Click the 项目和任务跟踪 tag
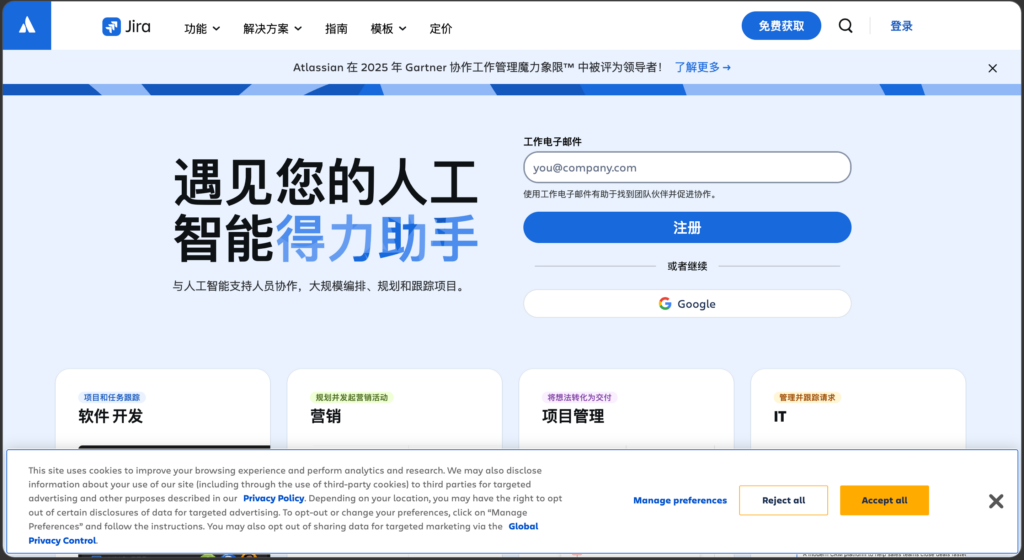The height and width of the screenshot is (560, 1024). [112, 397]
